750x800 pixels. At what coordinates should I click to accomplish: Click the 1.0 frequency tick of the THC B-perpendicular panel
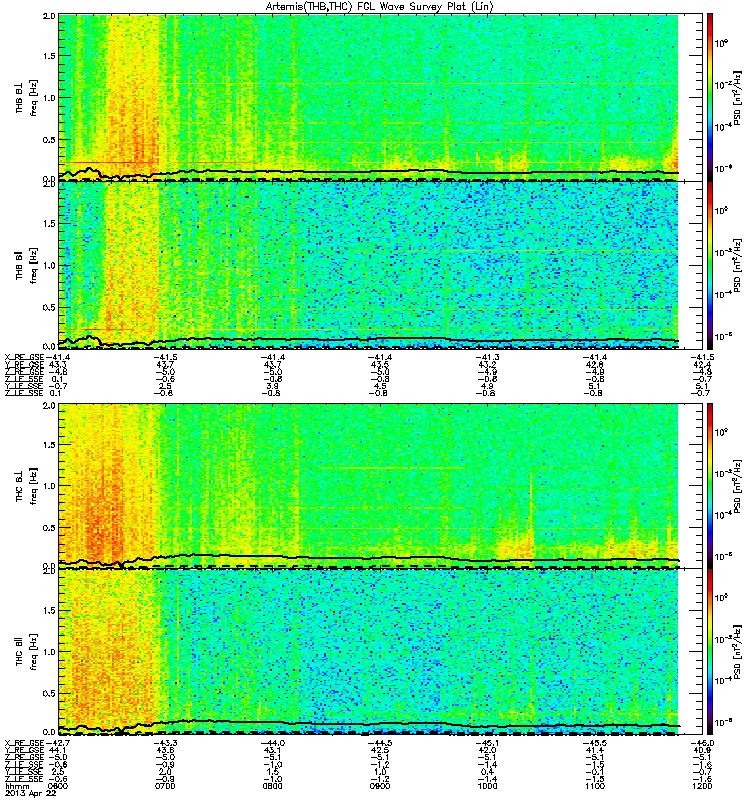[x=49, y=486]
